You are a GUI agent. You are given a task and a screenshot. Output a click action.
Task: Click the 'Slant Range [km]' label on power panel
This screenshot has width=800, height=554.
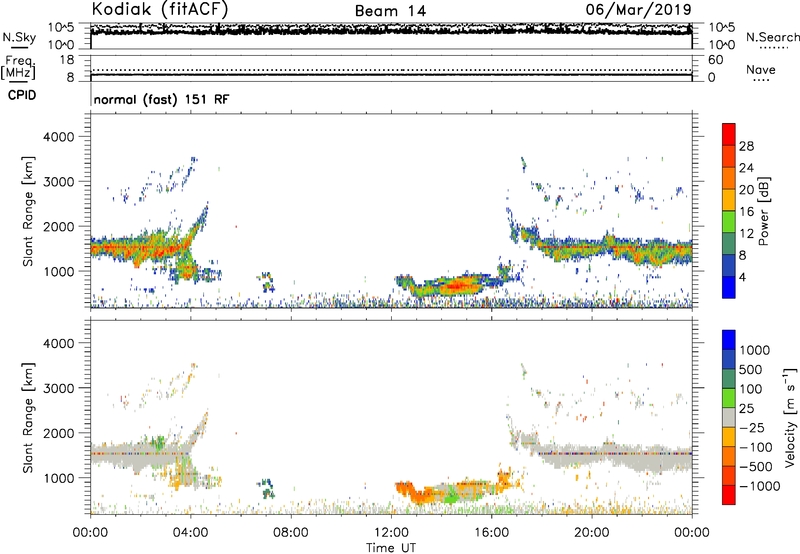28,211
